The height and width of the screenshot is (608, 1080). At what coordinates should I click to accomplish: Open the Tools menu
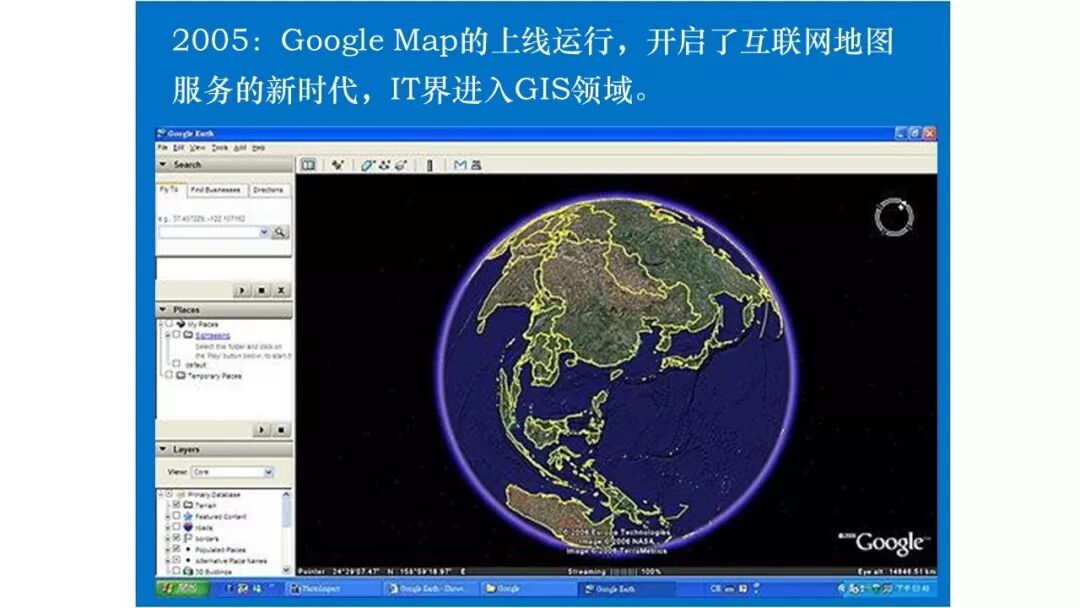tap(220, 147)
